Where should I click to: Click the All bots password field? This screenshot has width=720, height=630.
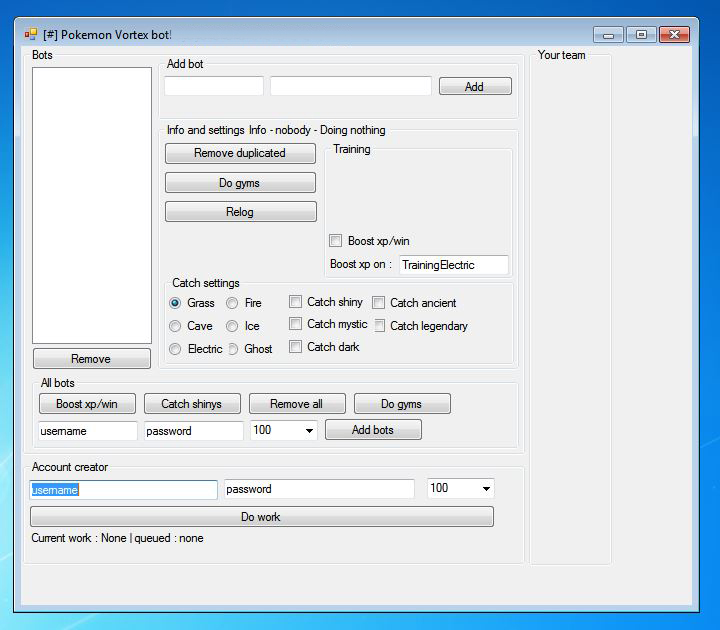click(x=193, y=431)
